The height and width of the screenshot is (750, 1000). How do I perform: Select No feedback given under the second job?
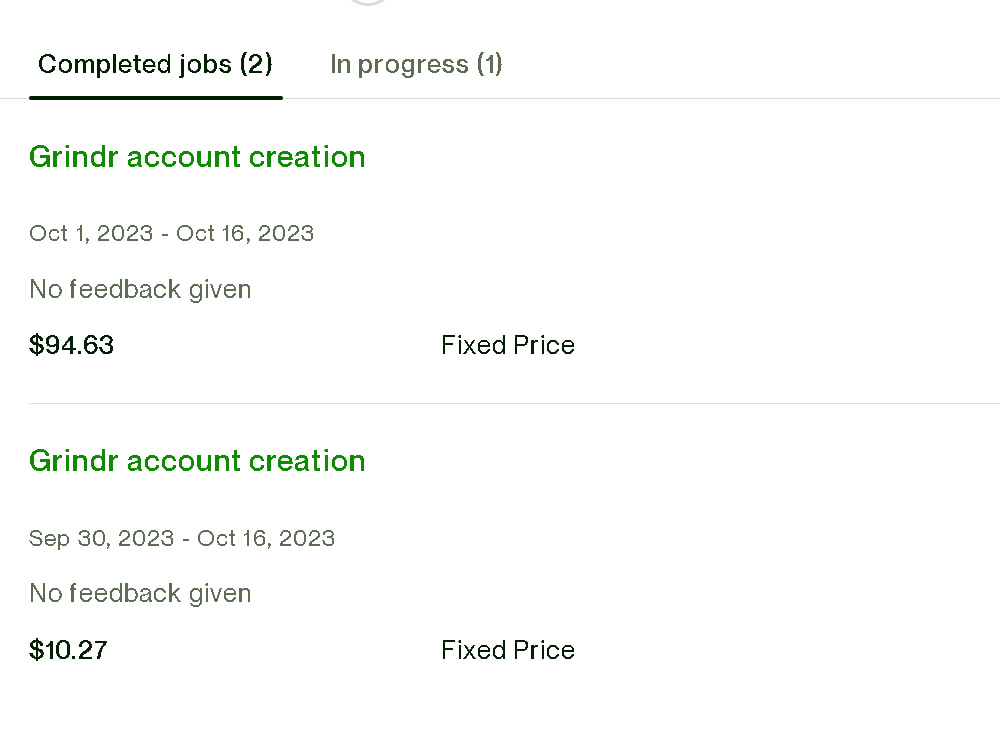140,593
